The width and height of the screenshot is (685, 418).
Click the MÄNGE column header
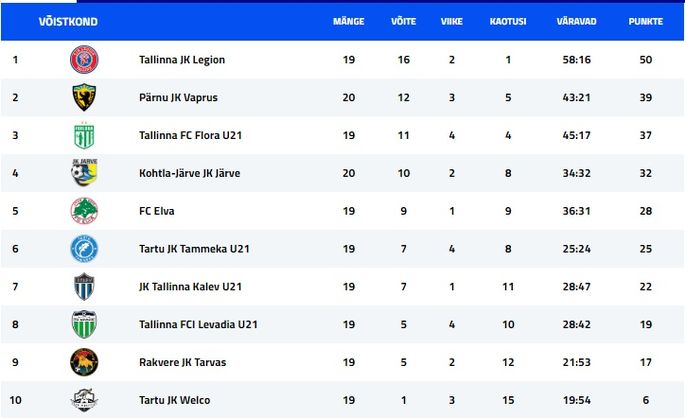point(349,21)
